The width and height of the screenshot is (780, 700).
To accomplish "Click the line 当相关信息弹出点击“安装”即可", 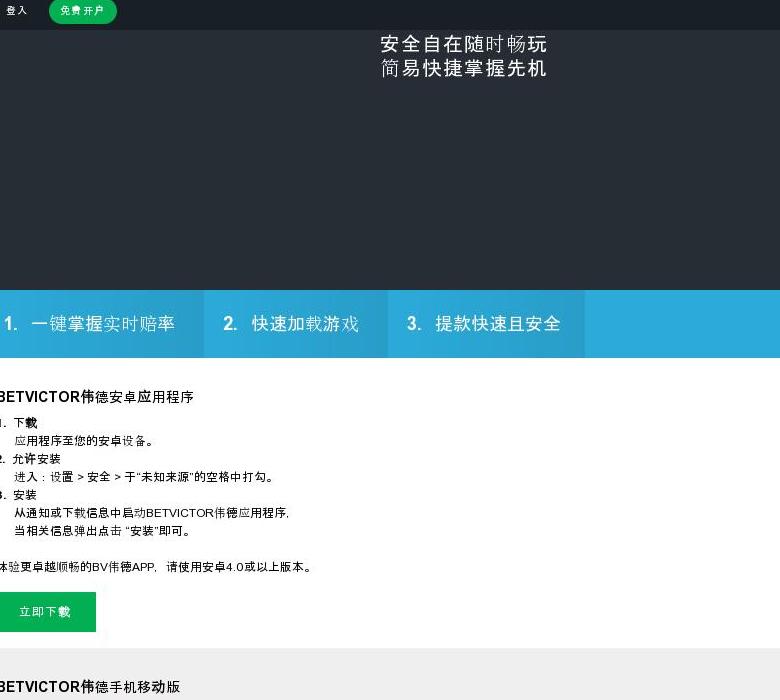I will [102, 531].
